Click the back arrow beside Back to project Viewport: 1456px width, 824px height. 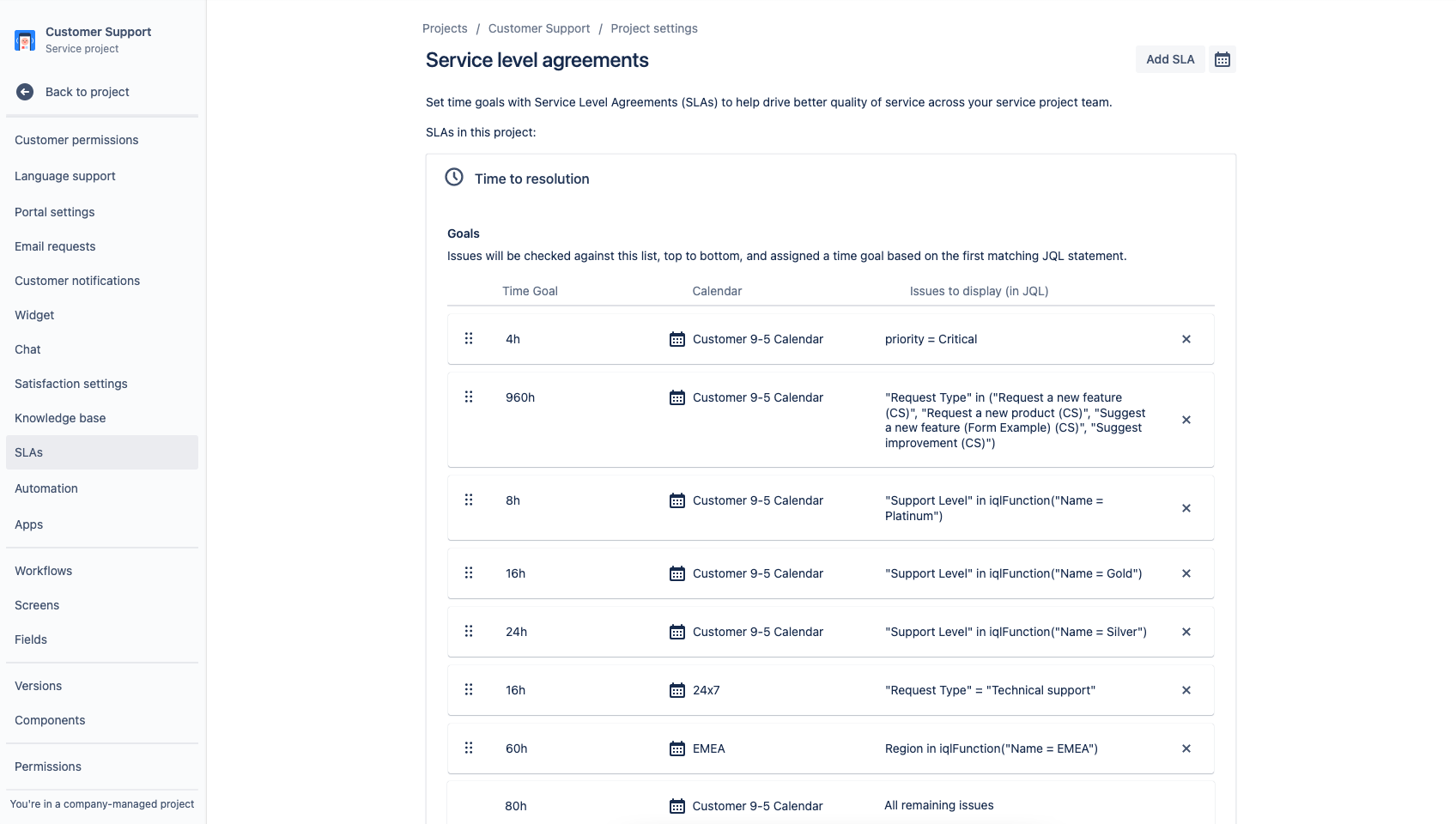[x=25, y=91]
